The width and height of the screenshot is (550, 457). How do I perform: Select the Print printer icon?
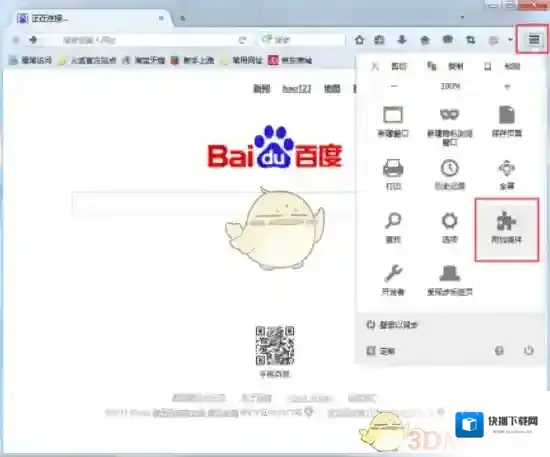pos(393,174)
